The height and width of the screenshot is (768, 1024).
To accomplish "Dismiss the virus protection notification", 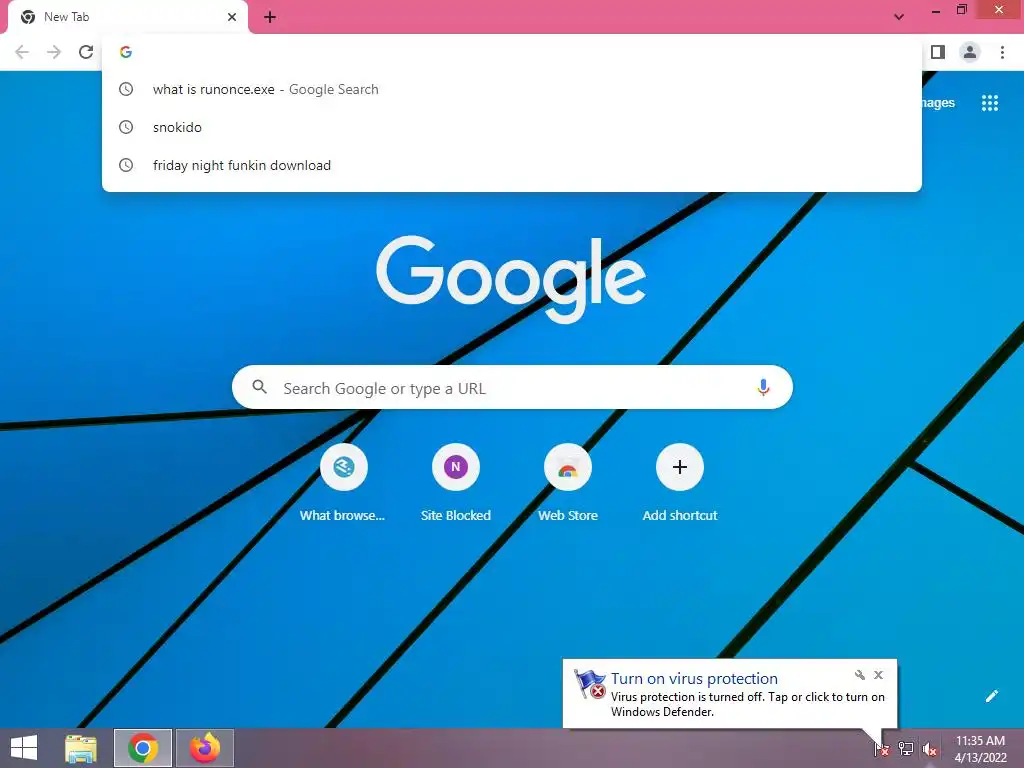I will 878,675.
